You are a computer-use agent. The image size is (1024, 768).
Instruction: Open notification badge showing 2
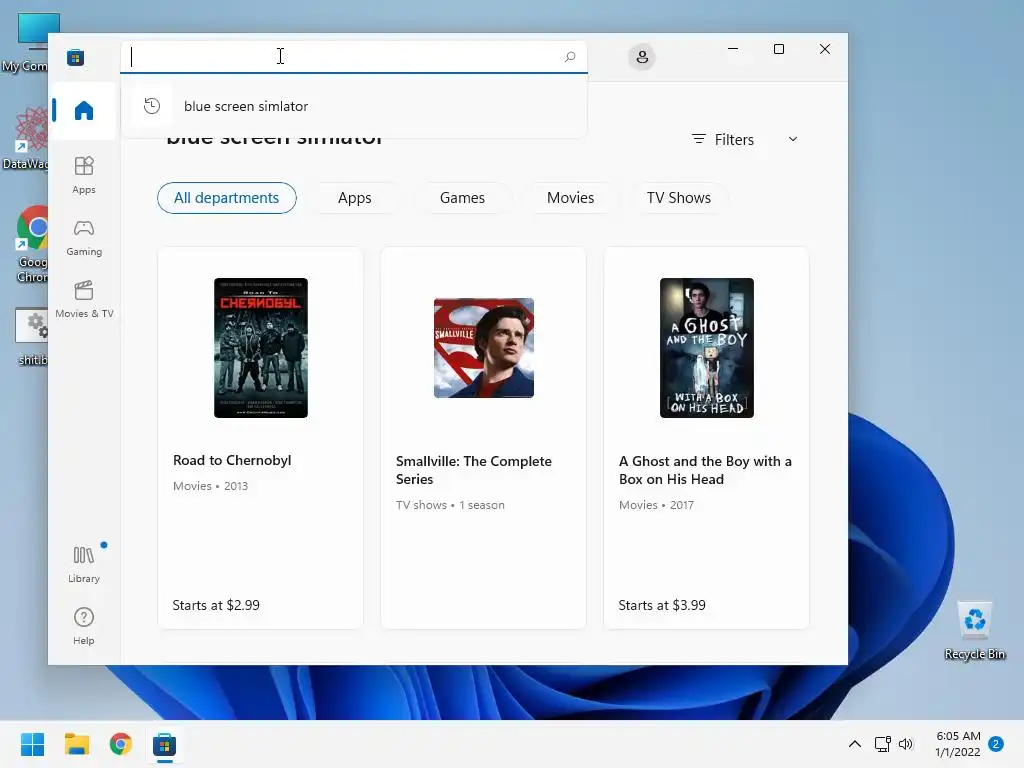pyautogui.click(x=996, y=744)
